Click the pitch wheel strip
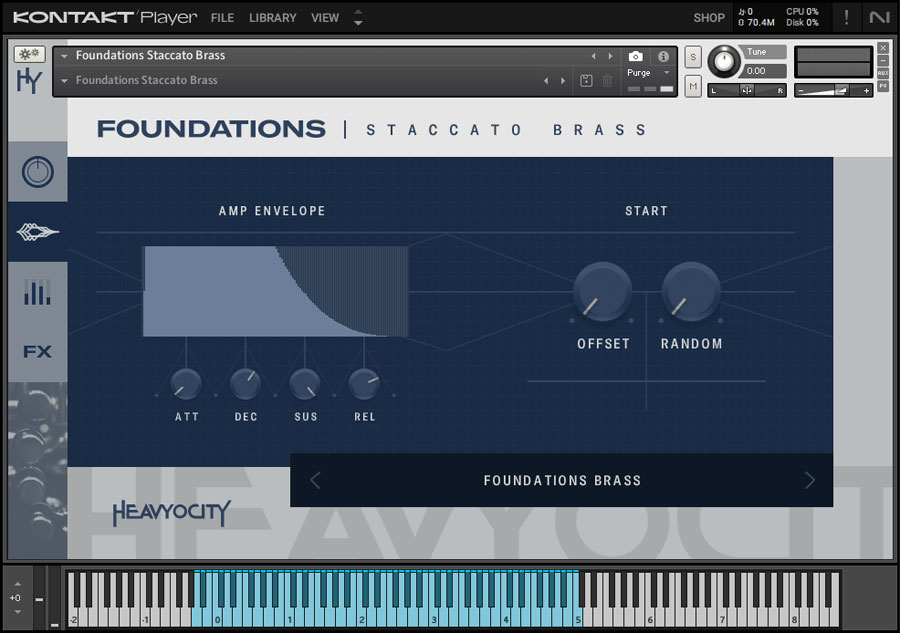The height and width of the screenshot is (633, 900). click(x=39, y=598)
